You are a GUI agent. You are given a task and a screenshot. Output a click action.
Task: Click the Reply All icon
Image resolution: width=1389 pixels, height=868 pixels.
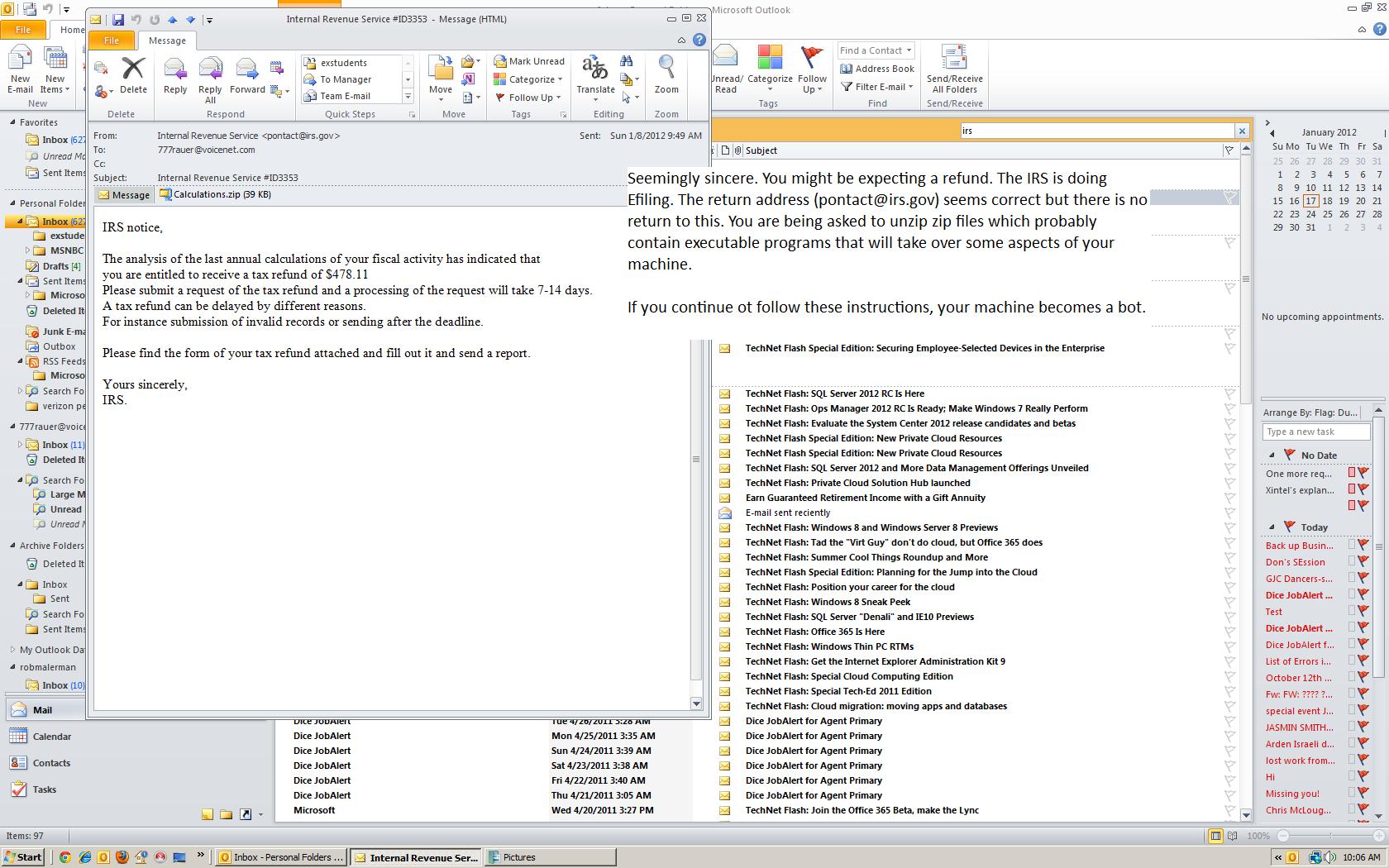(x=210, y=69)
